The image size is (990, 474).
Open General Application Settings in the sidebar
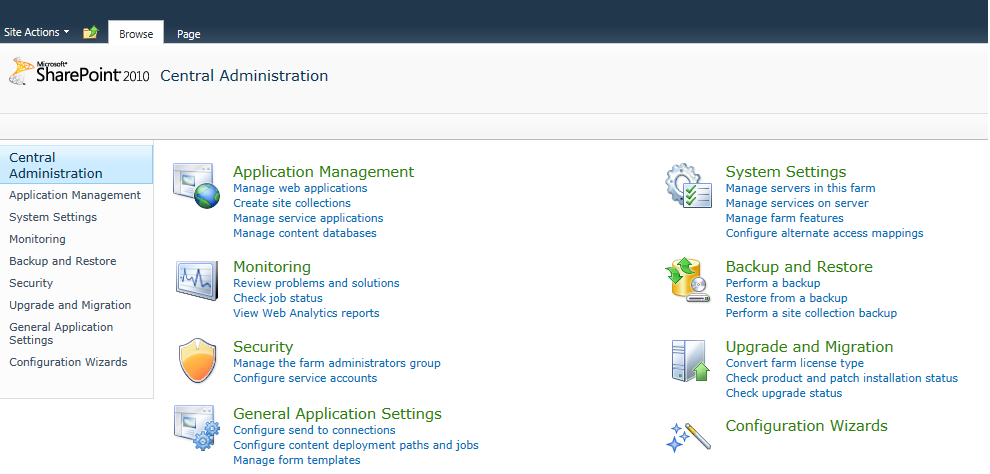pyautogui.click(x=61, y=333)
